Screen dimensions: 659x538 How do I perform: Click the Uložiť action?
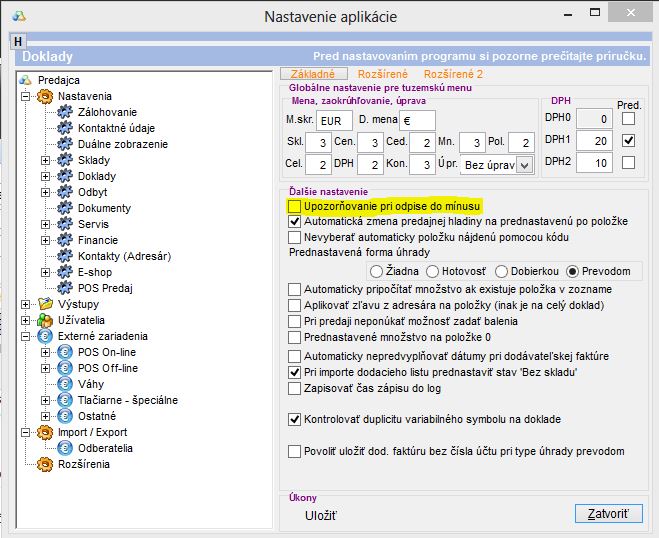[321, 515]
